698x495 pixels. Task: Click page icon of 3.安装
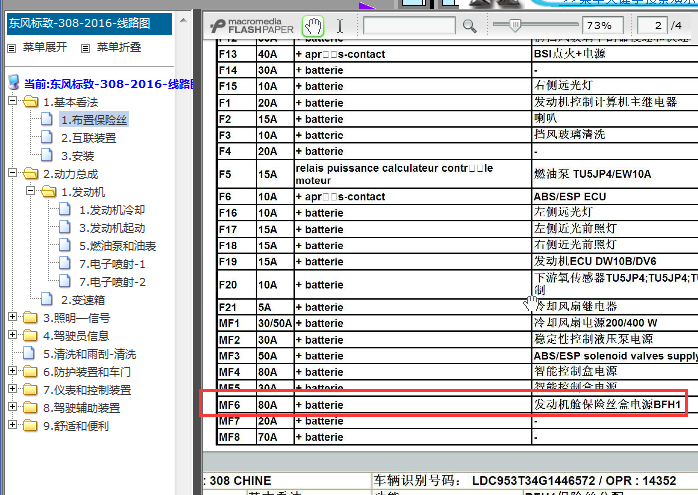47,155
